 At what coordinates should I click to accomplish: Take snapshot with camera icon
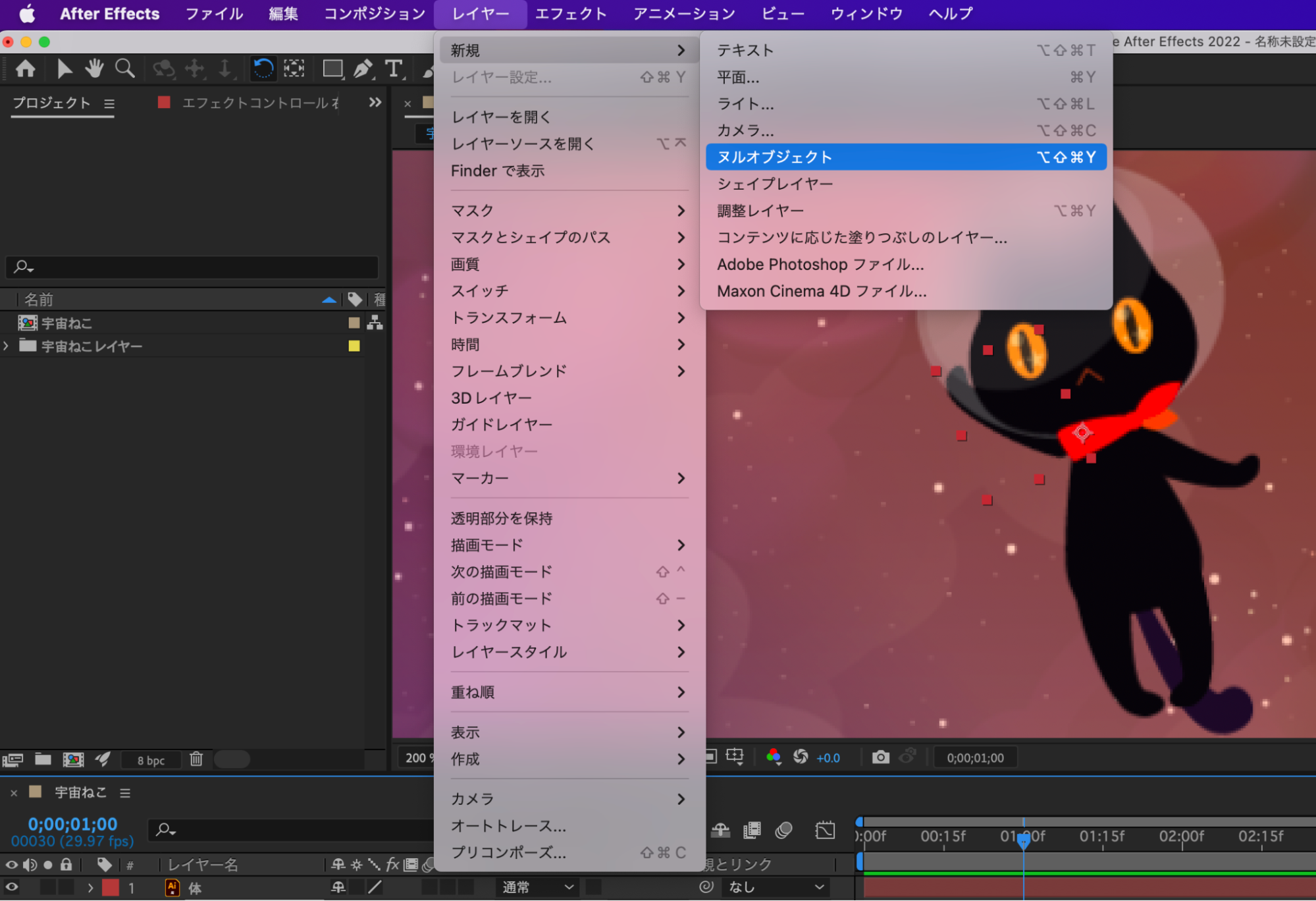880,757
